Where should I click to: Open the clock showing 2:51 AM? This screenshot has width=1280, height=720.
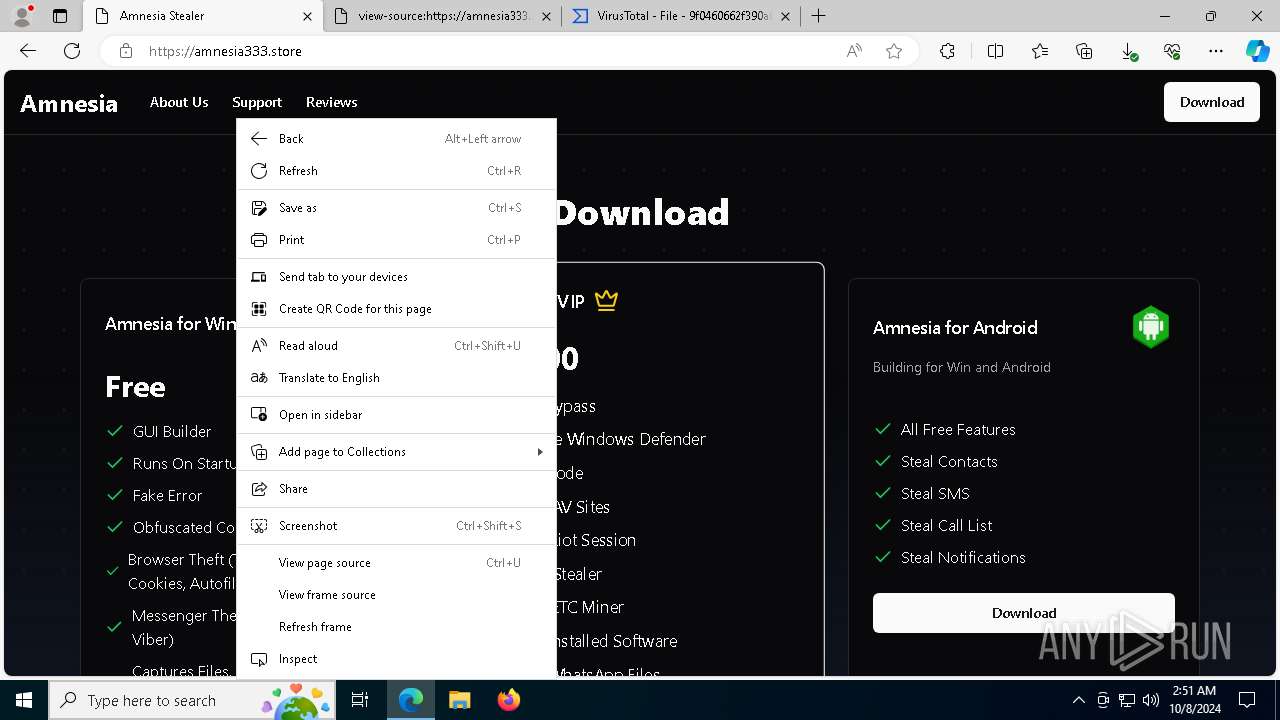point(1194,700)
